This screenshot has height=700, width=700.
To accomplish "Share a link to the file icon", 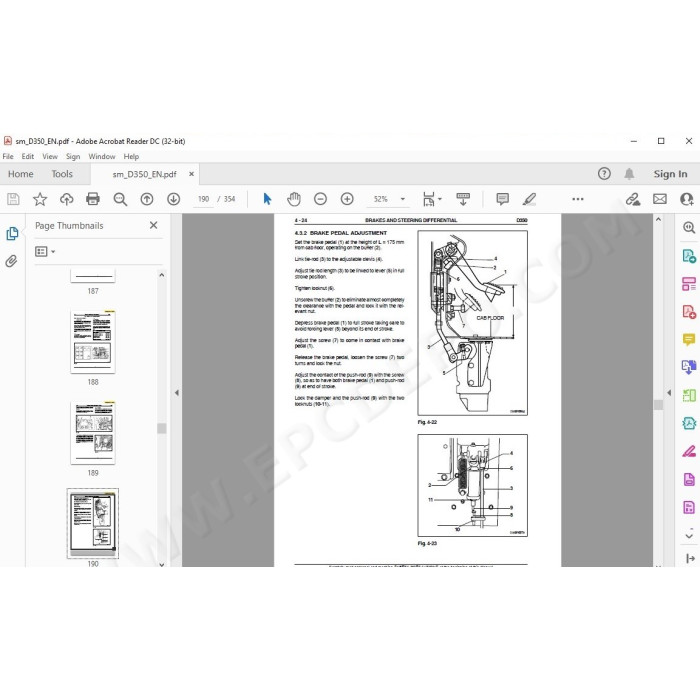I will (x=633, y=199).
